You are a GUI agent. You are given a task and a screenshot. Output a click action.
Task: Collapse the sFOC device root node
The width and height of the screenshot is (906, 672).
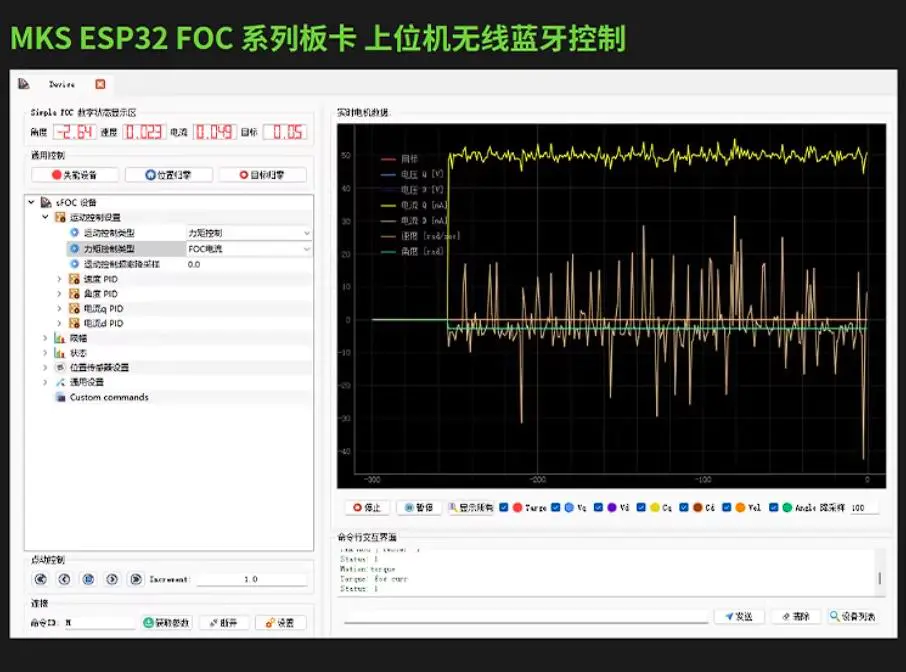click(31, 202)
